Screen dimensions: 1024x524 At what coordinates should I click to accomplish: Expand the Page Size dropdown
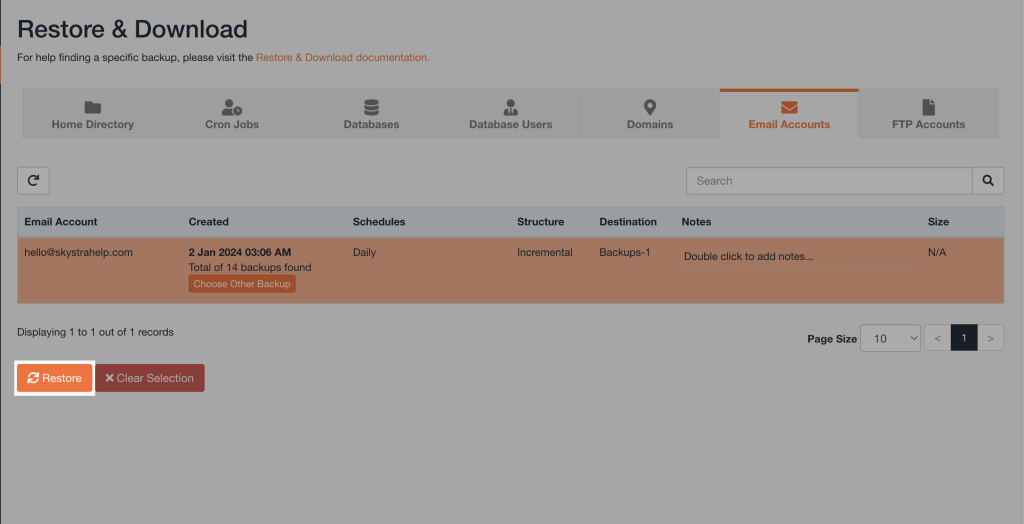pos(890,338)
